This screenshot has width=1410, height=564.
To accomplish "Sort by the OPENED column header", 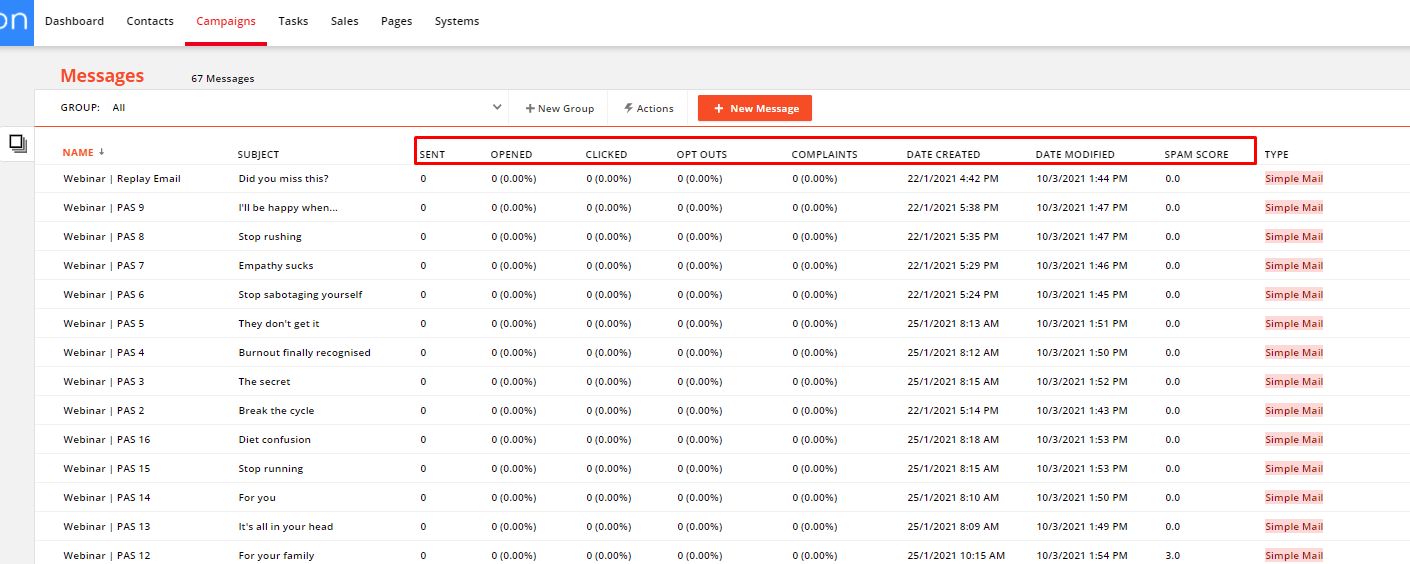I will (x=512, y=154).
